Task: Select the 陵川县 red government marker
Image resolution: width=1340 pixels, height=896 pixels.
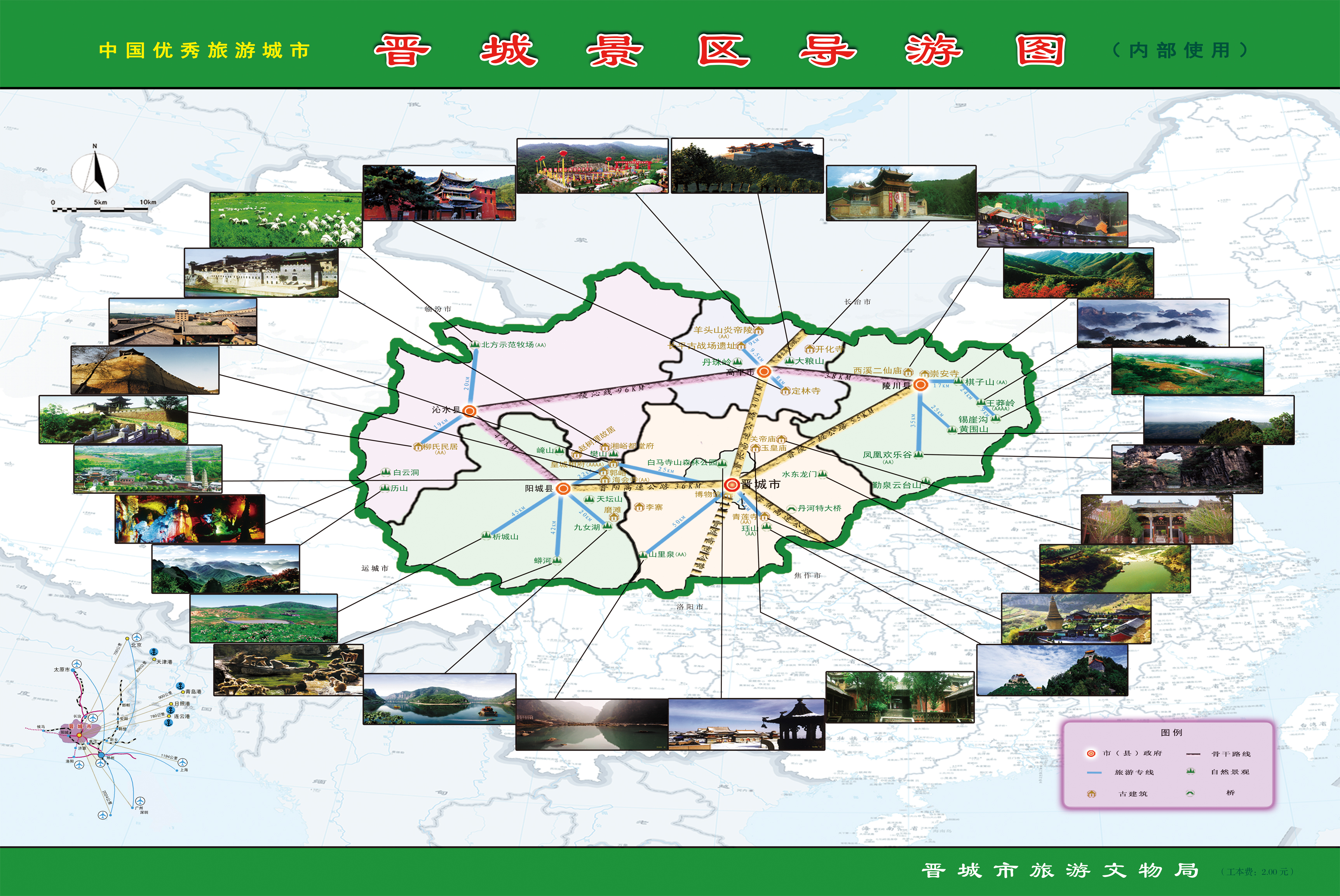Action: tap(920, 385)
